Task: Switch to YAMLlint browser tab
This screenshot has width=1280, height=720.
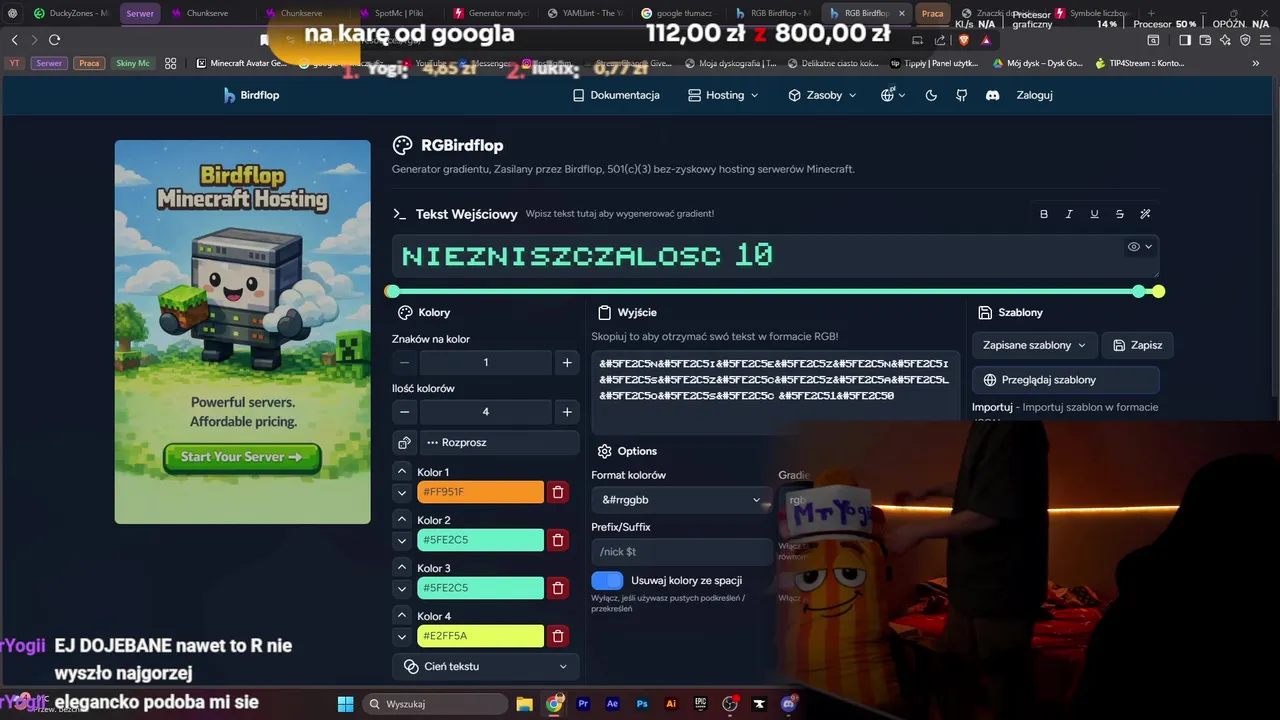Action: pos(585,13)
